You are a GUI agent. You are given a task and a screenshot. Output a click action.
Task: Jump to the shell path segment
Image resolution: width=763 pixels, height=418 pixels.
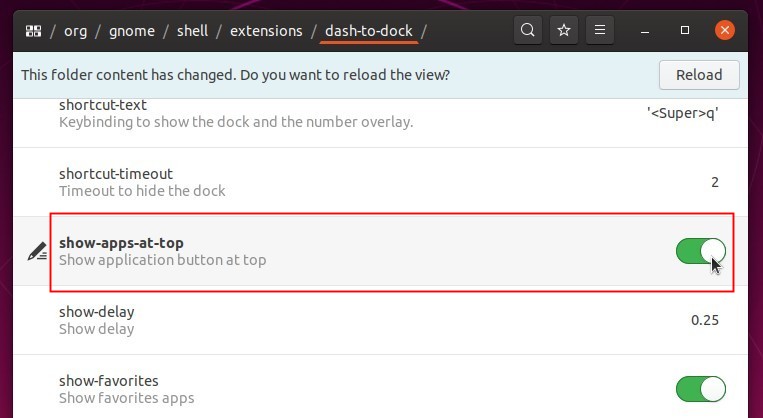click(x=193, y=31)
